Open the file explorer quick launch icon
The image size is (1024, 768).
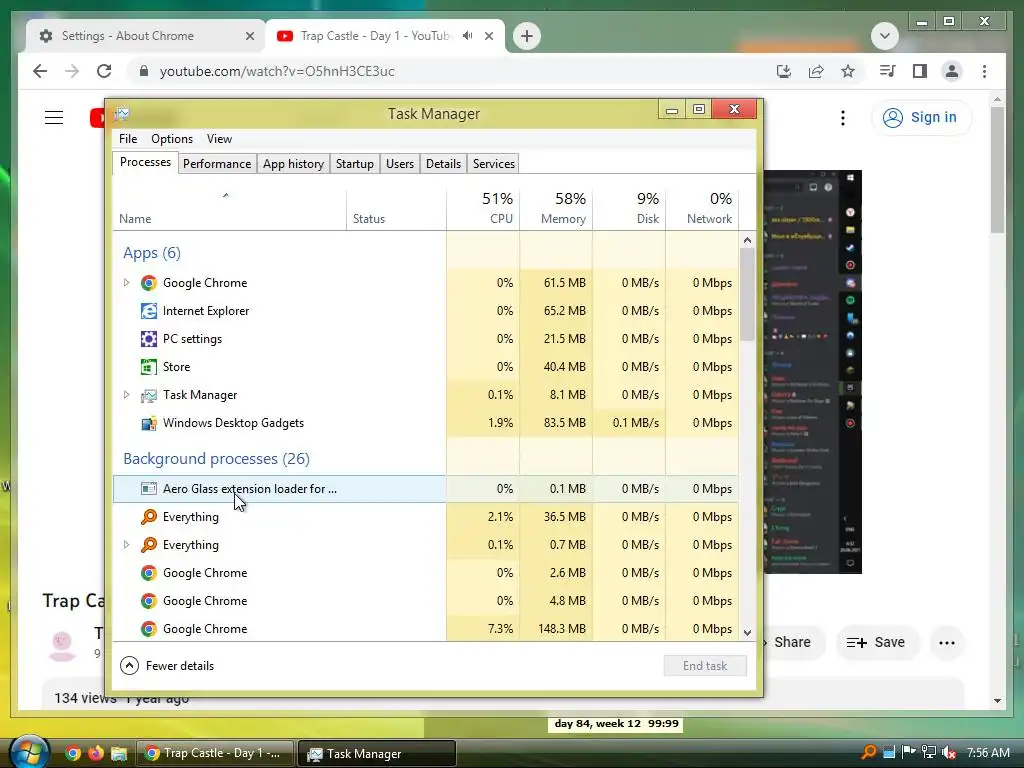[x=119, y=754]
